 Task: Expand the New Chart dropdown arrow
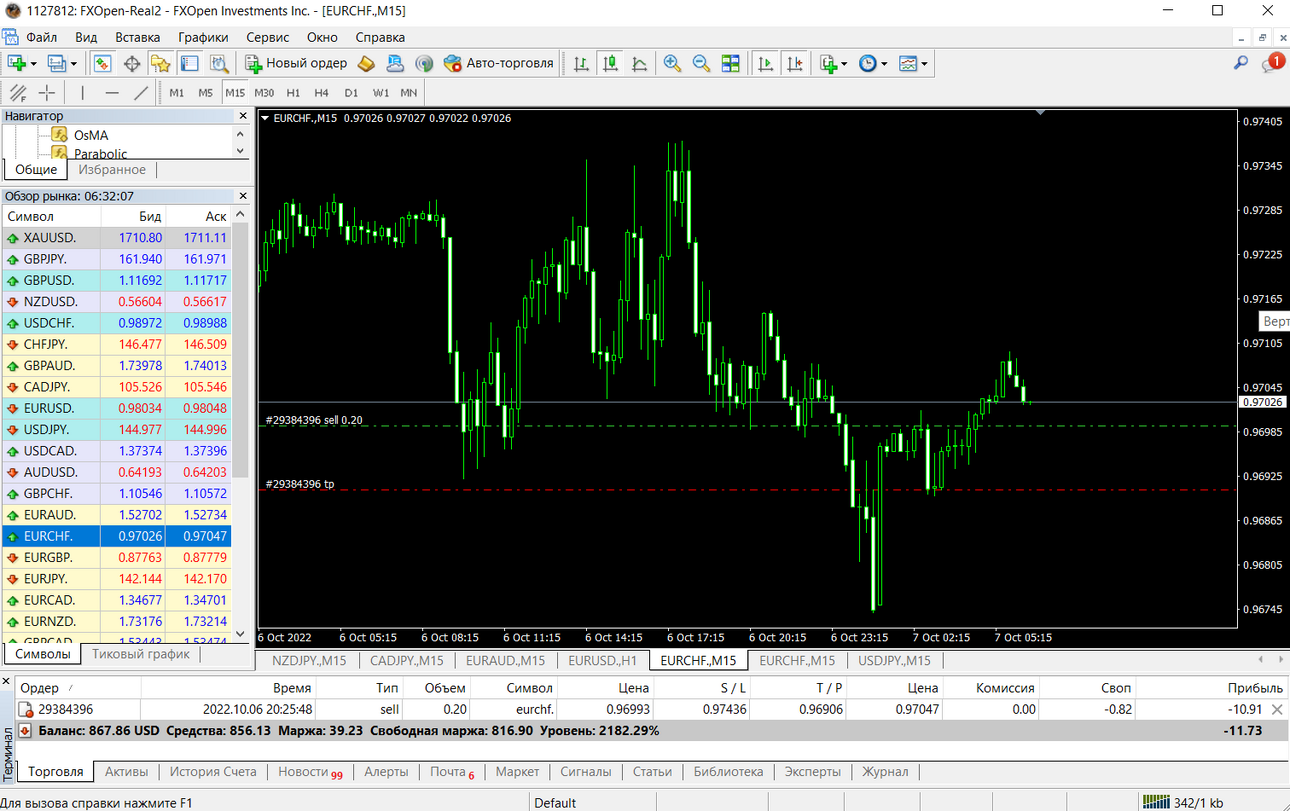(33, 63)
